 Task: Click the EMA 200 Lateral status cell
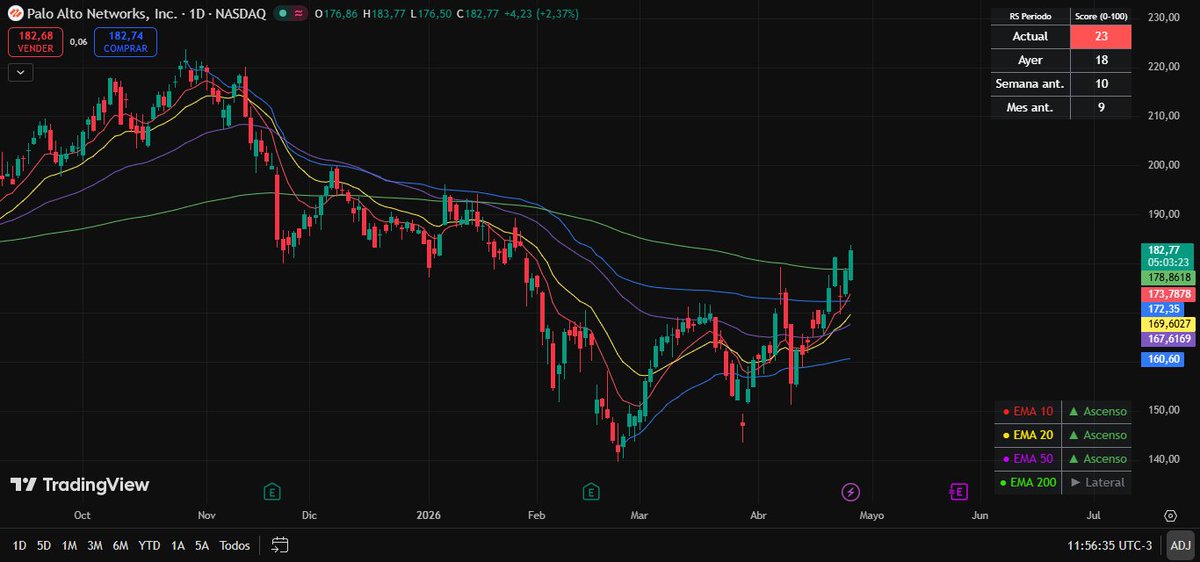point(1097,482)
